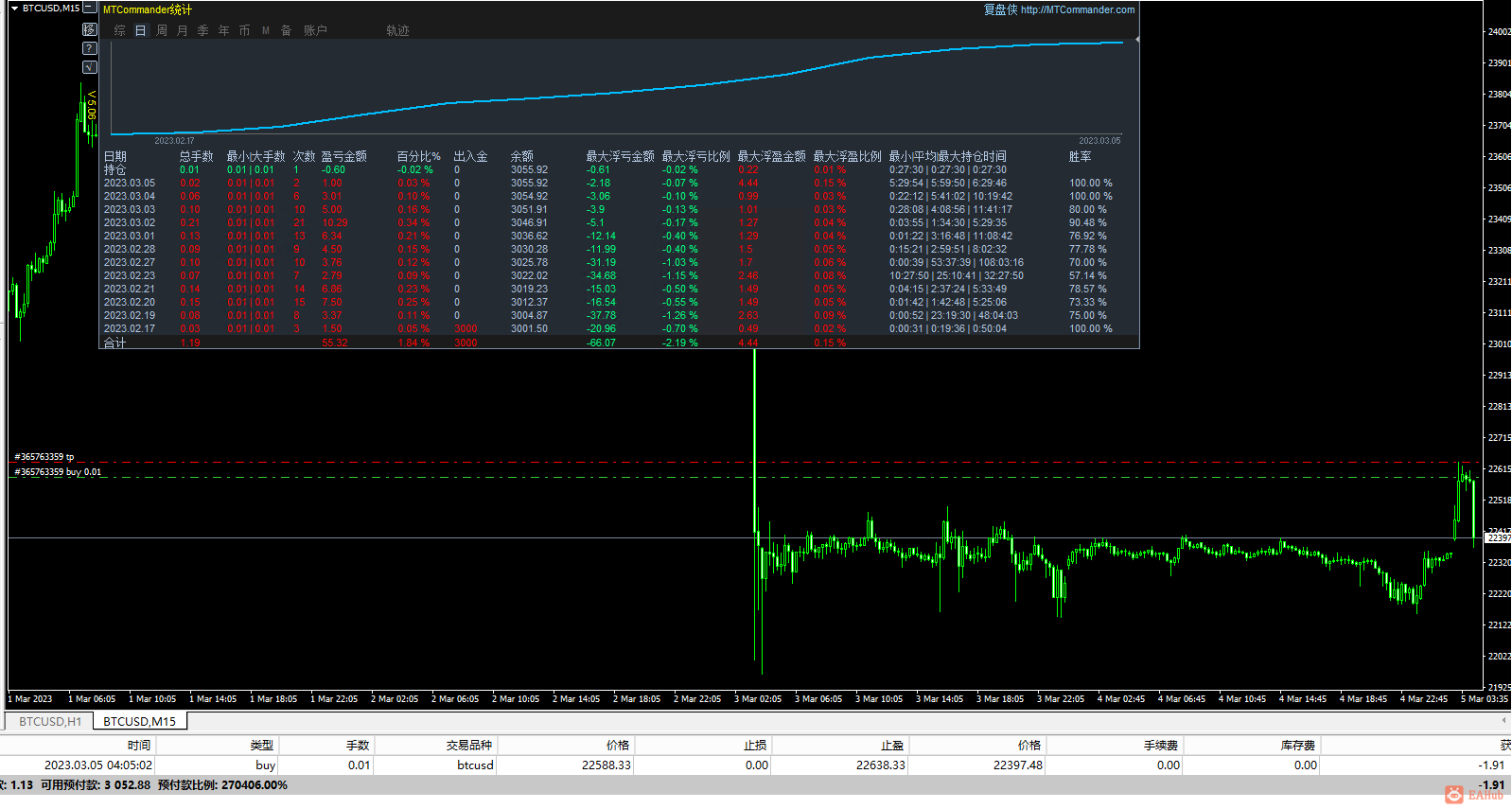Click the V 5.06 version label
Screen dimensions: 1512x809
click(92, 106)
